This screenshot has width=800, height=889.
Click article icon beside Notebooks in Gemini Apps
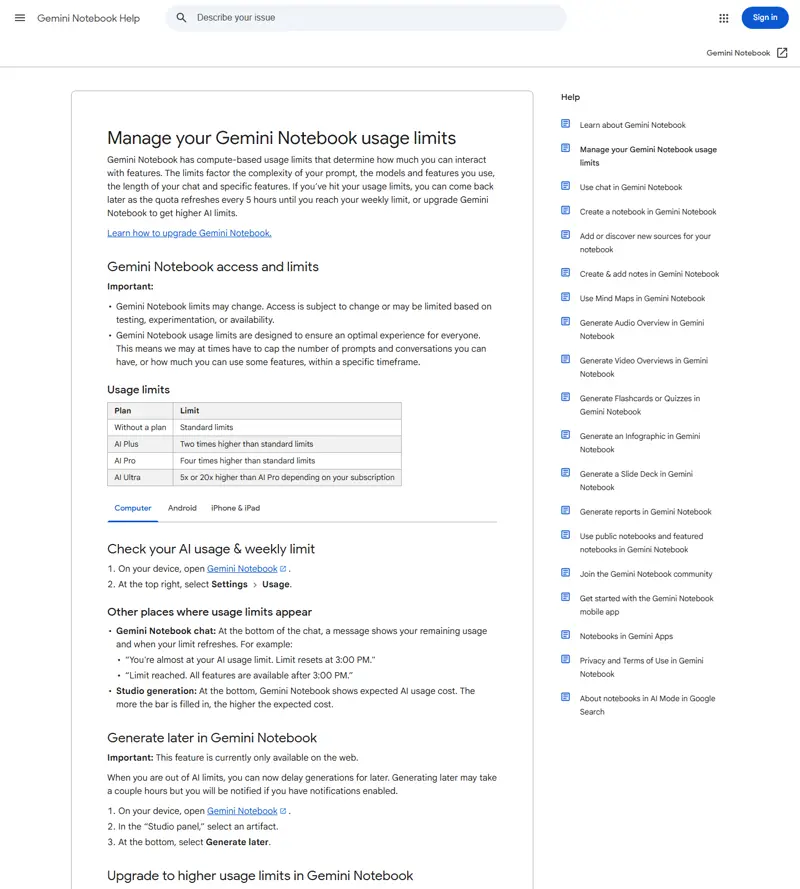coord(565,635)
